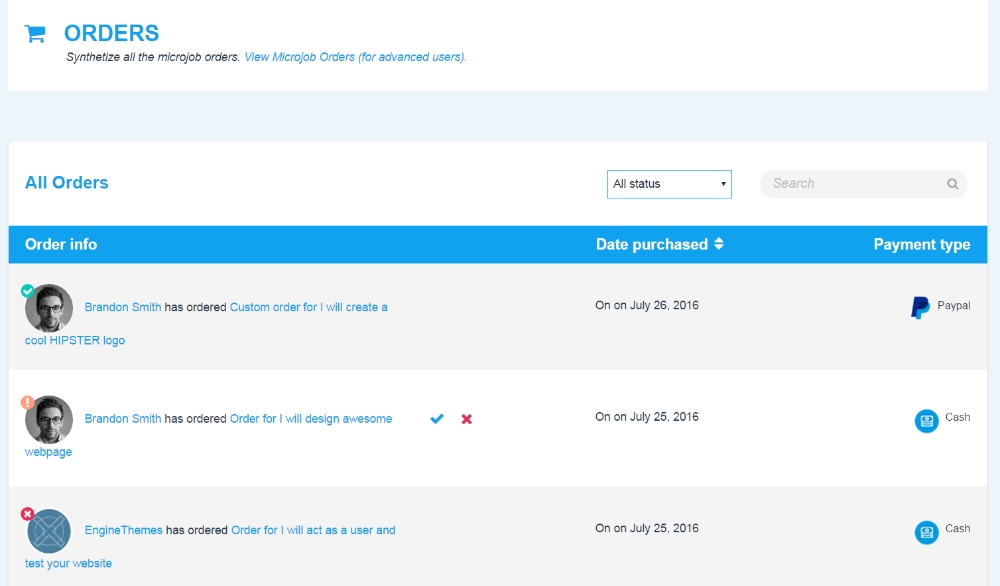Click the Cash icon for EngineThemes' order

[x=926, y=531]
